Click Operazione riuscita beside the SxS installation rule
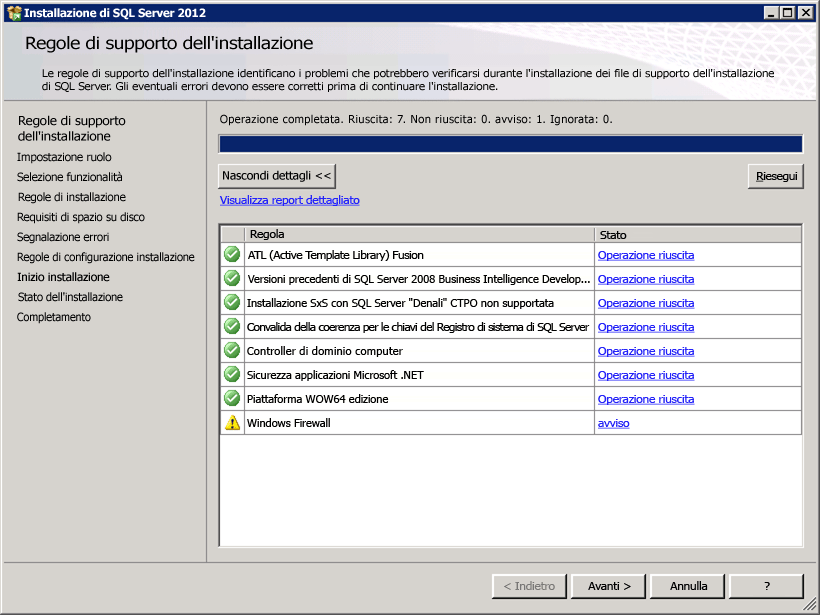The width and height of the screenshot is (820, 615). click(x=645, y=303)
